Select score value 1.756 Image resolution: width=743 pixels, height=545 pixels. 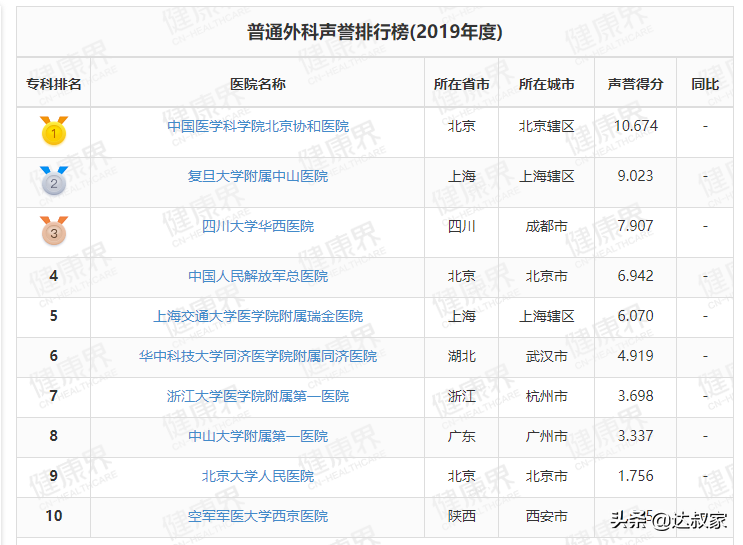pos(635,476)
